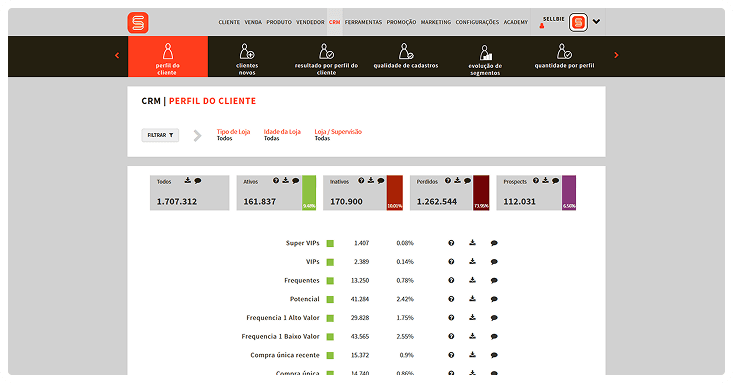Download the Potencial segment
733x383 pixels.
tap(473, 299)
